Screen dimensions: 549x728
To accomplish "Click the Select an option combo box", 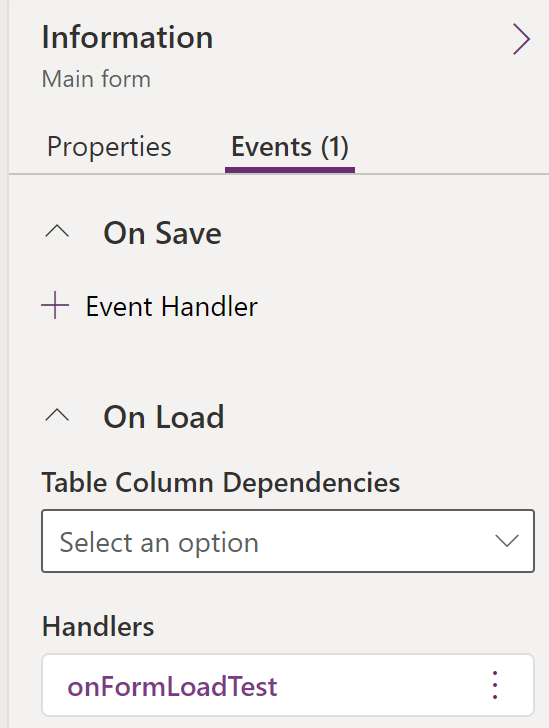I will pyautogui.click(x=288, y=541).
